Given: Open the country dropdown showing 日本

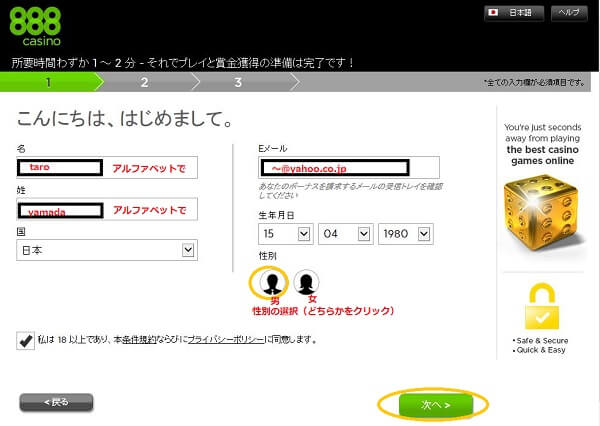Looking at the screenshot, I should tap(107, 251).
